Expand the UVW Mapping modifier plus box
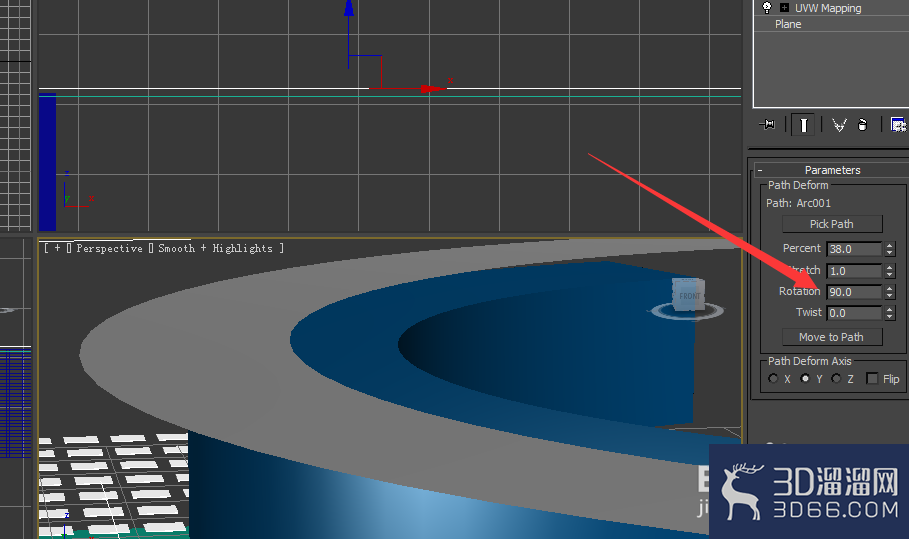The width and height of the screenshot is (909, 539). point(784,8)
